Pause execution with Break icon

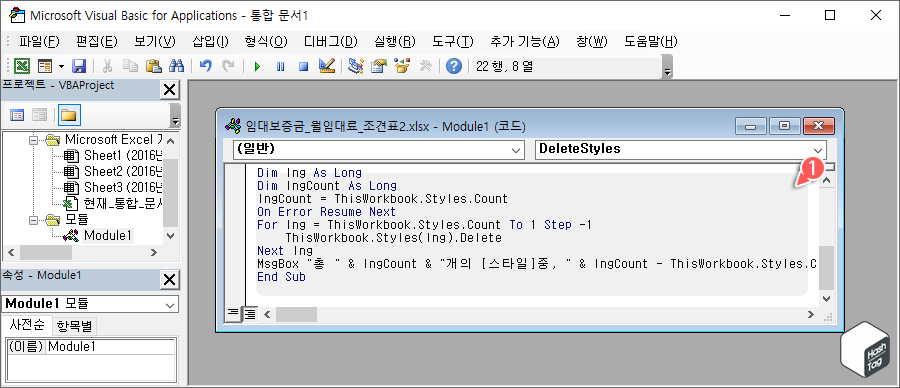point(280,67)
